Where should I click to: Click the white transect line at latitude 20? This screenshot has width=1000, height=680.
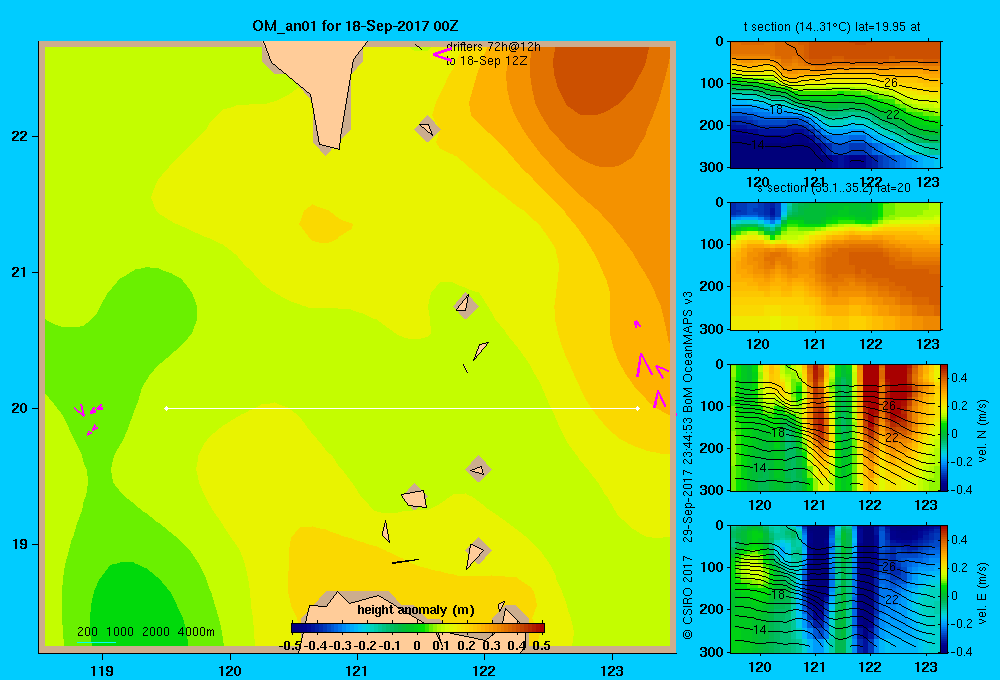click(402, 408)
